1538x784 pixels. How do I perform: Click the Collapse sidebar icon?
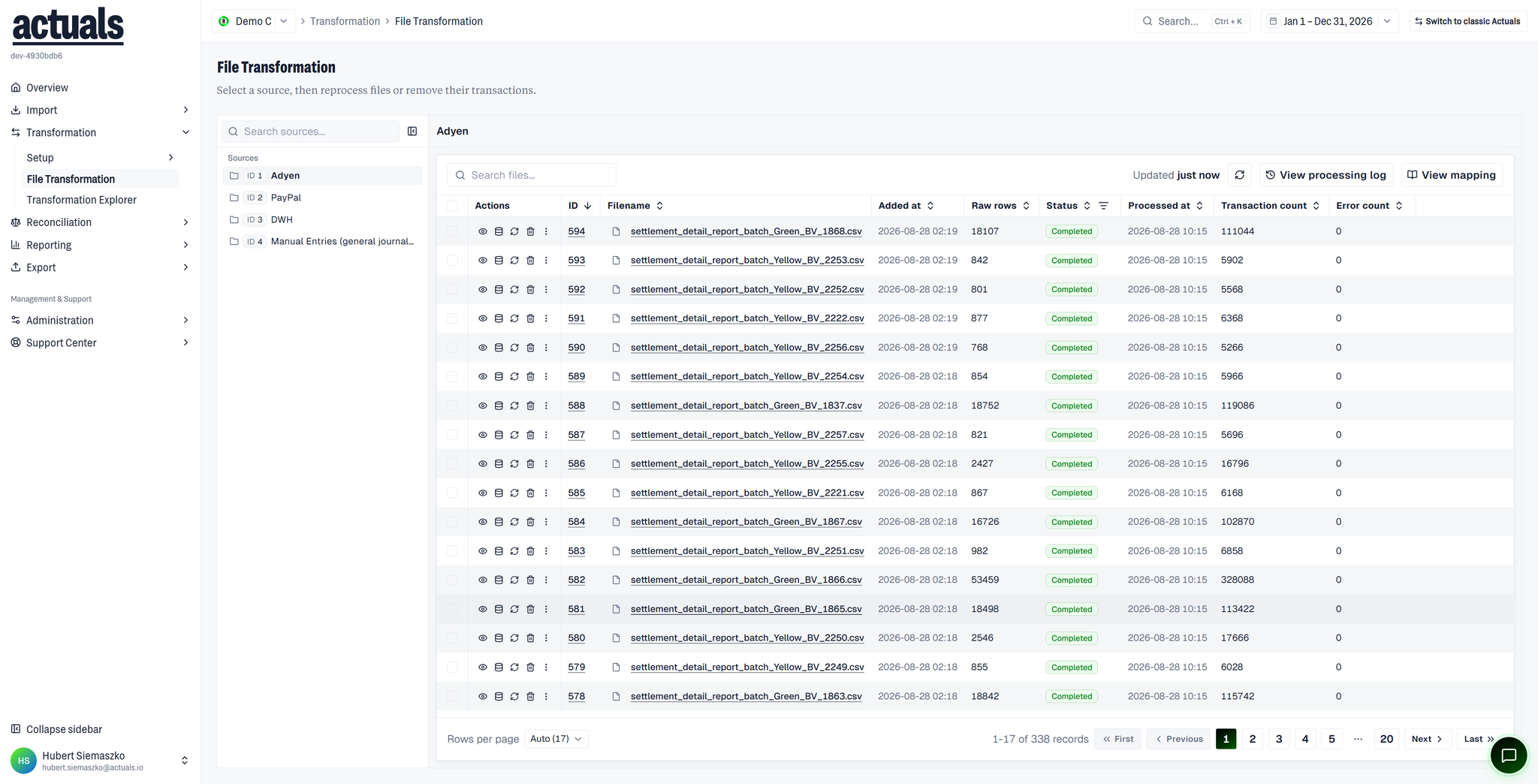[x=16, y=729]
